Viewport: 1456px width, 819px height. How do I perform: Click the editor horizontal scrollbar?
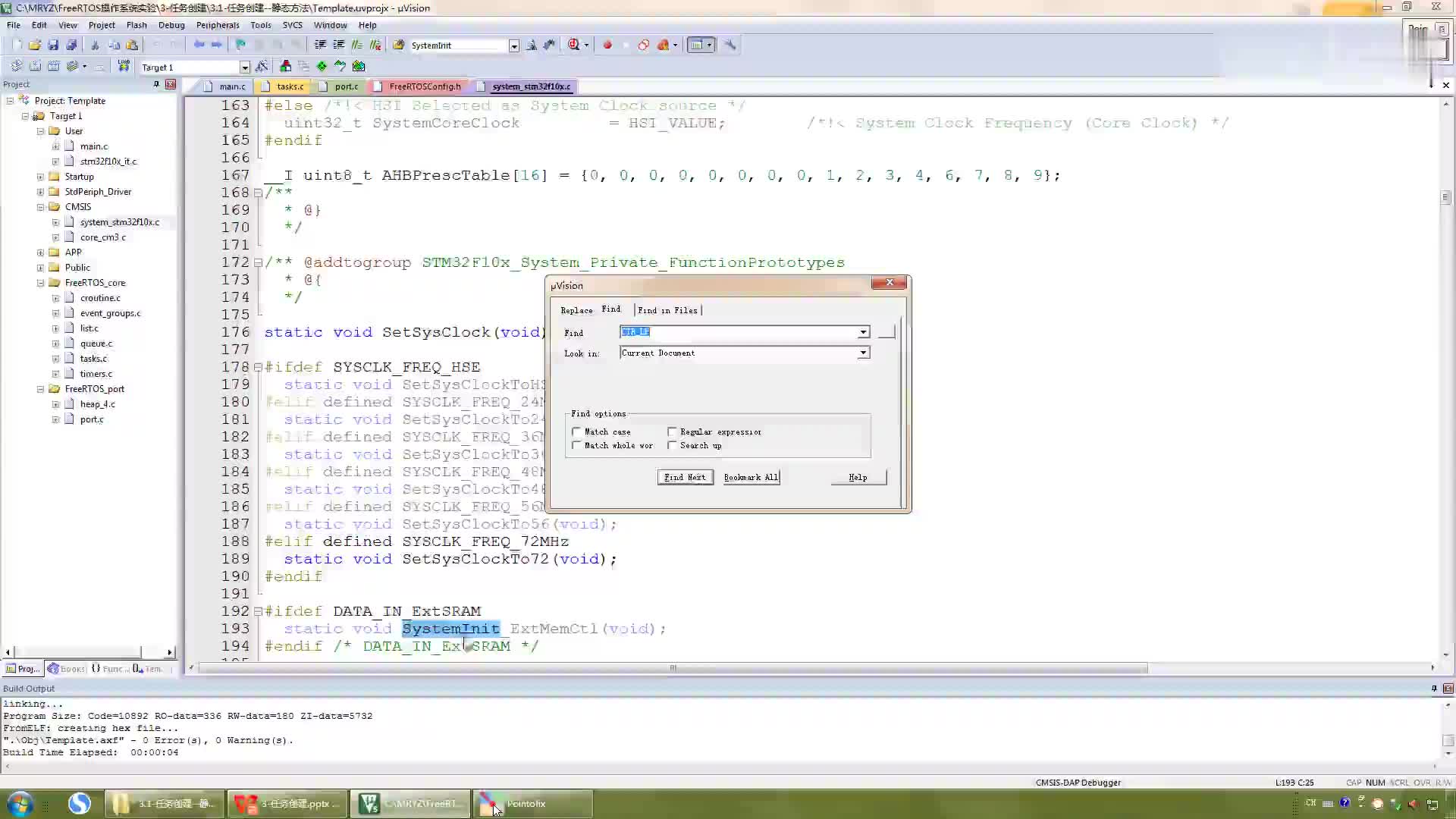point(673,668)
